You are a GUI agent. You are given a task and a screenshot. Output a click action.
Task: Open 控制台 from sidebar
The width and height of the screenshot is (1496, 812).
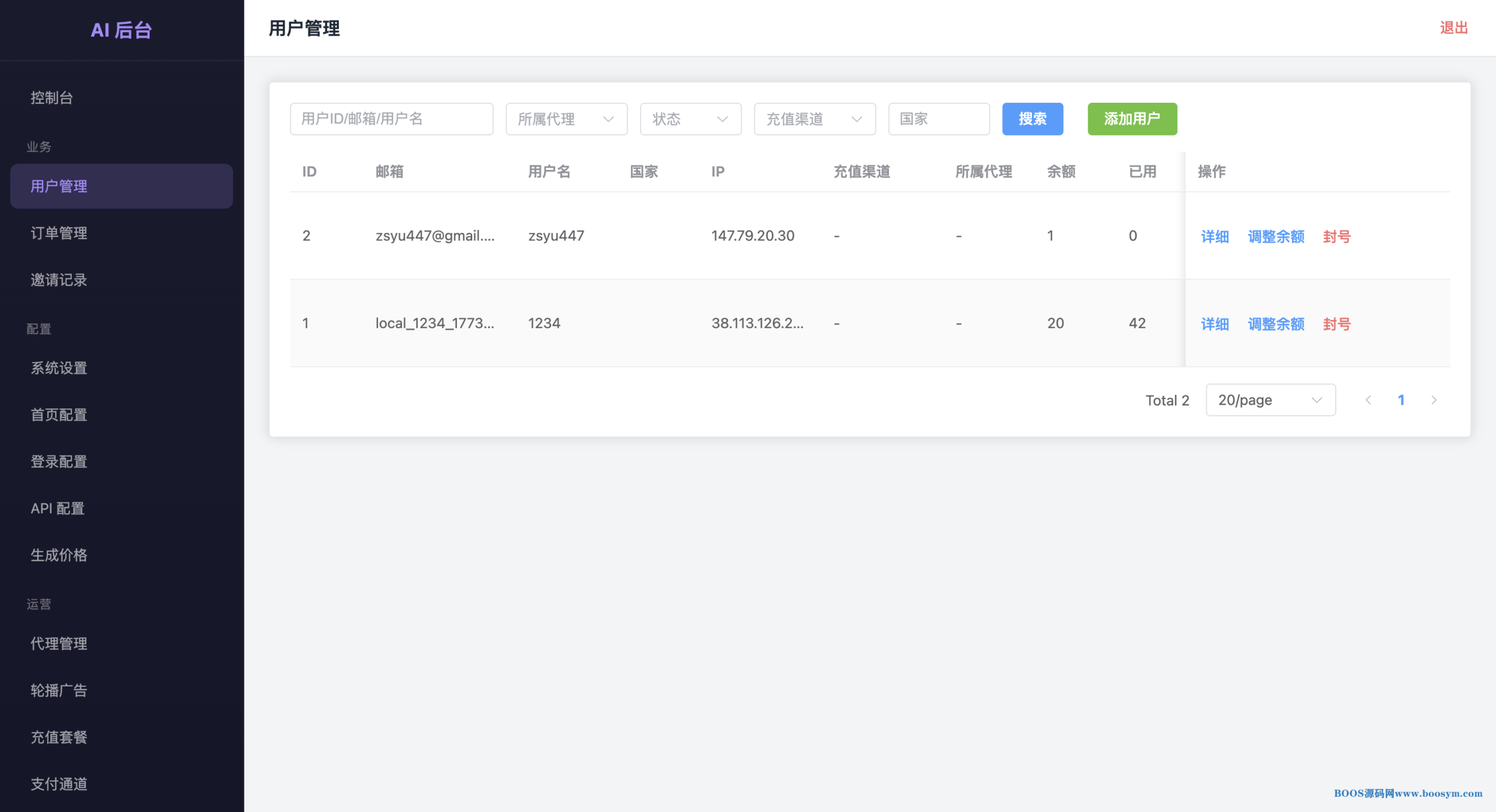(x=52, y=98)
